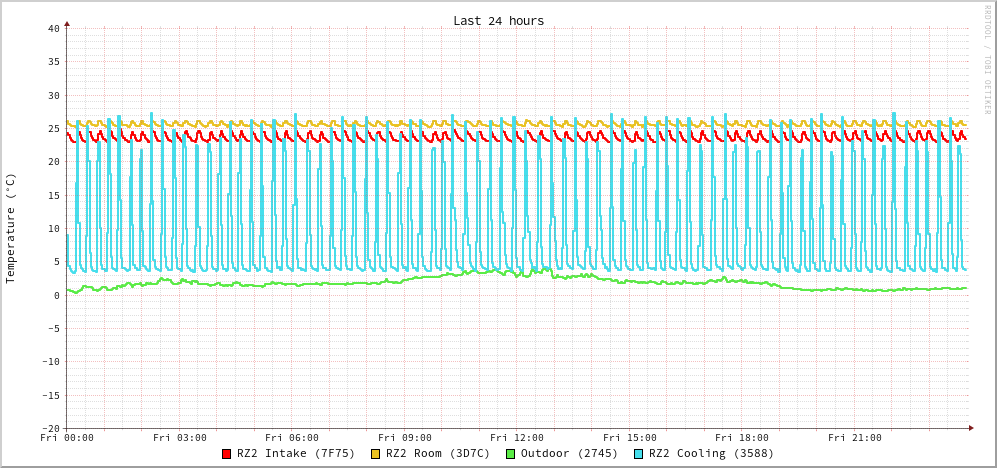Click the 'Last 24 hours' chart title
Screen dimensions: 997x468
click(498, 21)
